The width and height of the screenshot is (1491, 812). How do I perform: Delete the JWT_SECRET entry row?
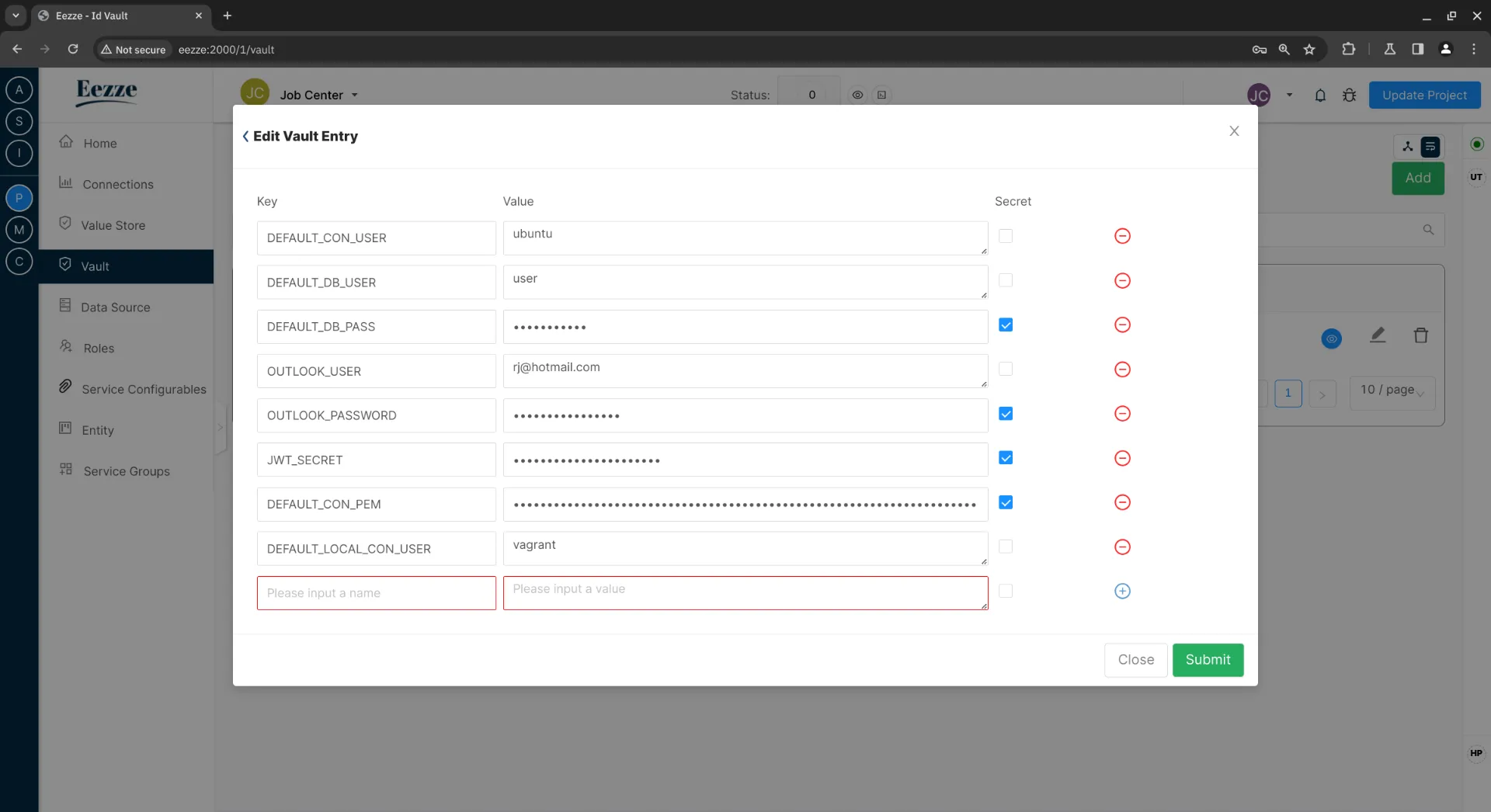coord(1122,459)
